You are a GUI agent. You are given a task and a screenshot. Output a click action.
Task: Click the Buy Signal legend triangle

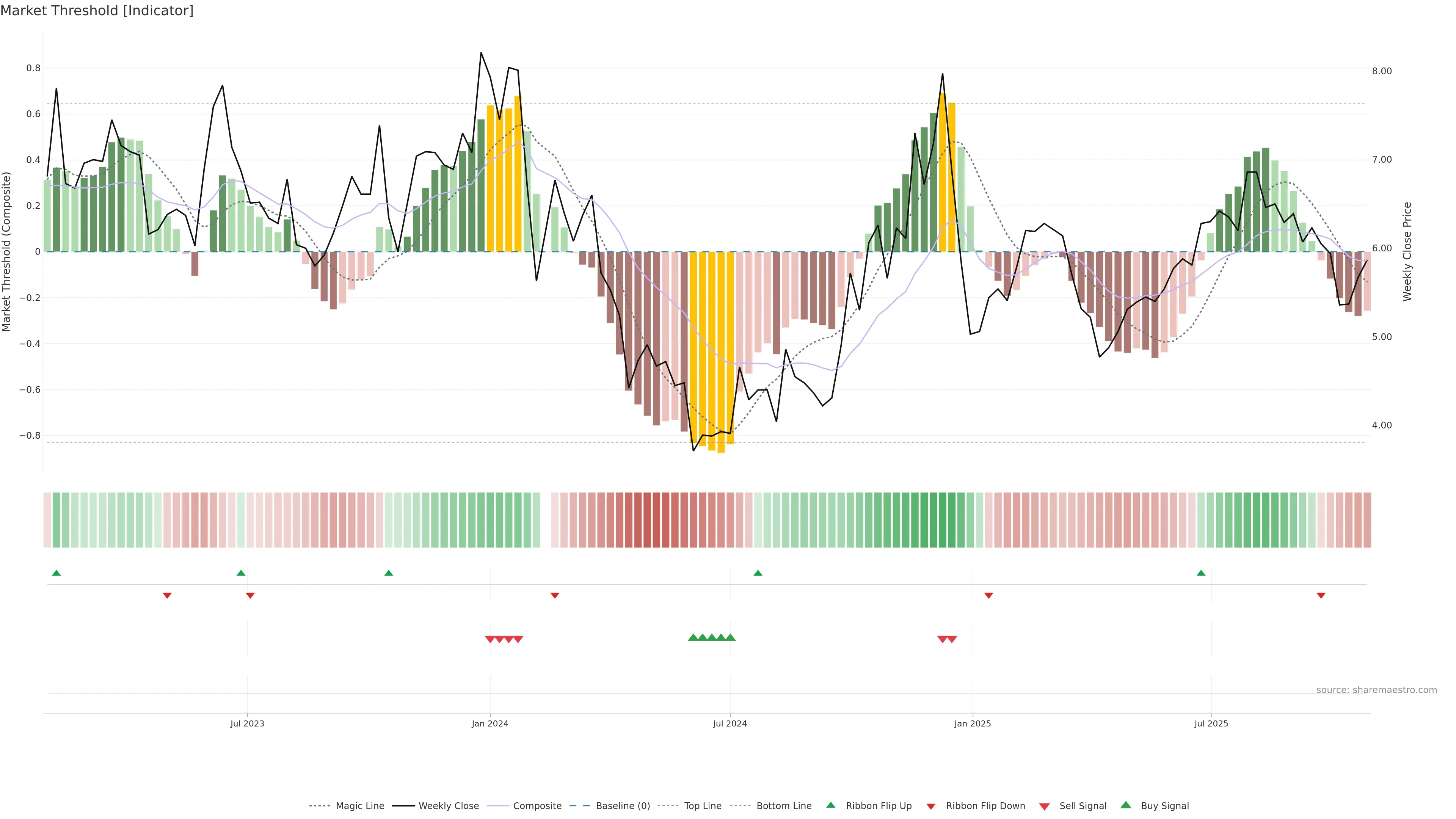coord(1125,805)
